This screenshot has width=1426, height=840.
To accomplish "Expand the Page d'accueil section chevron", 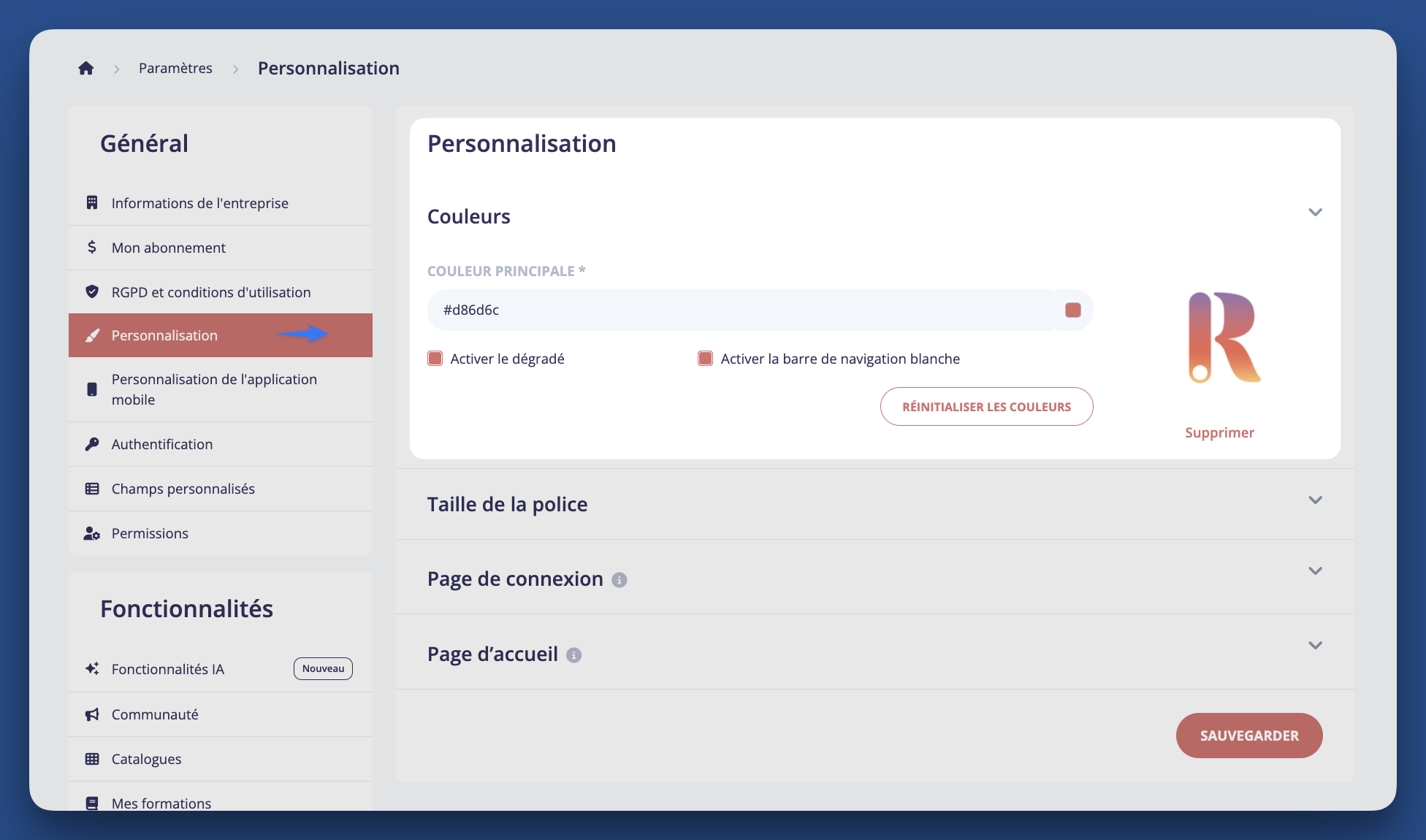I will [x=1315, y=646].
